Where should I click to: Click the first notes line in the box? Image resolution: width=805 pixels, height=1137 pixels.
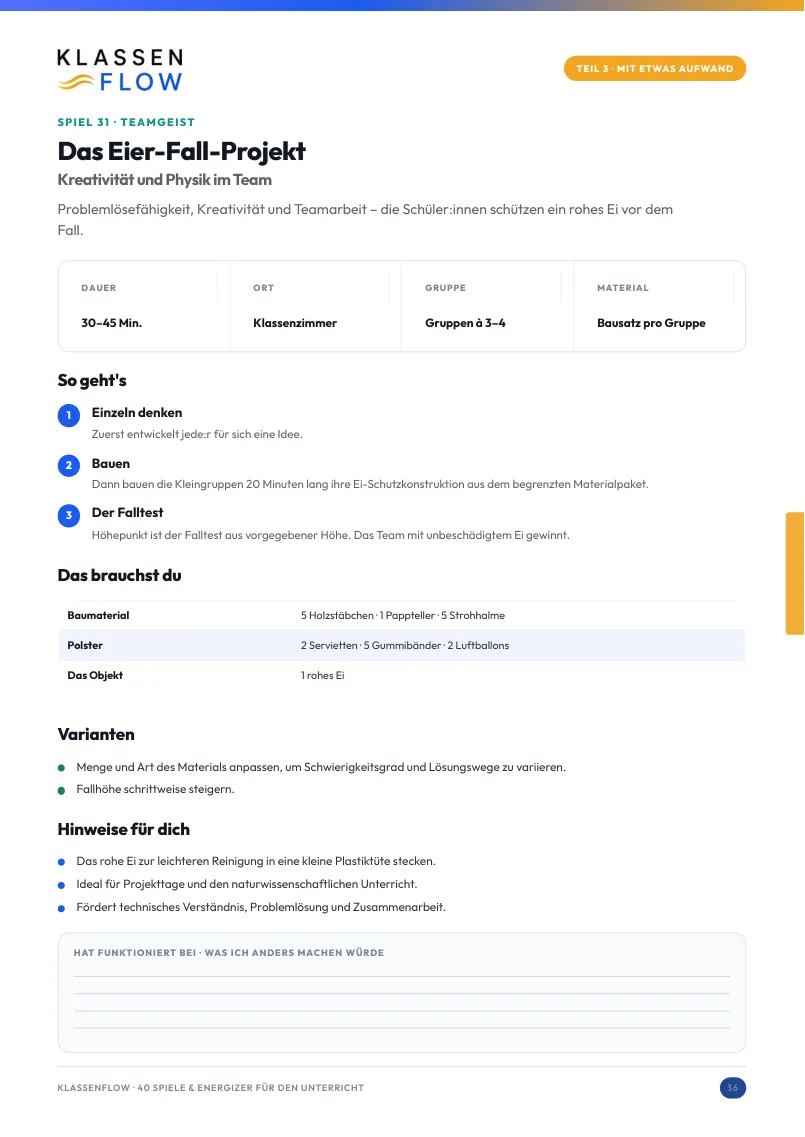[x=402, y=976]
